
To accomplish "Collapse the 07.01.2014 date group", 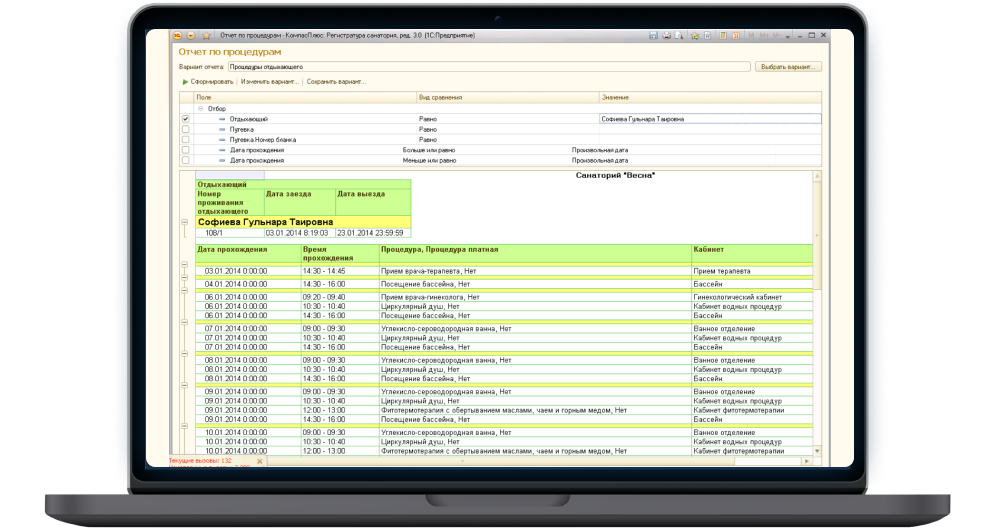I will coord(184,321).
